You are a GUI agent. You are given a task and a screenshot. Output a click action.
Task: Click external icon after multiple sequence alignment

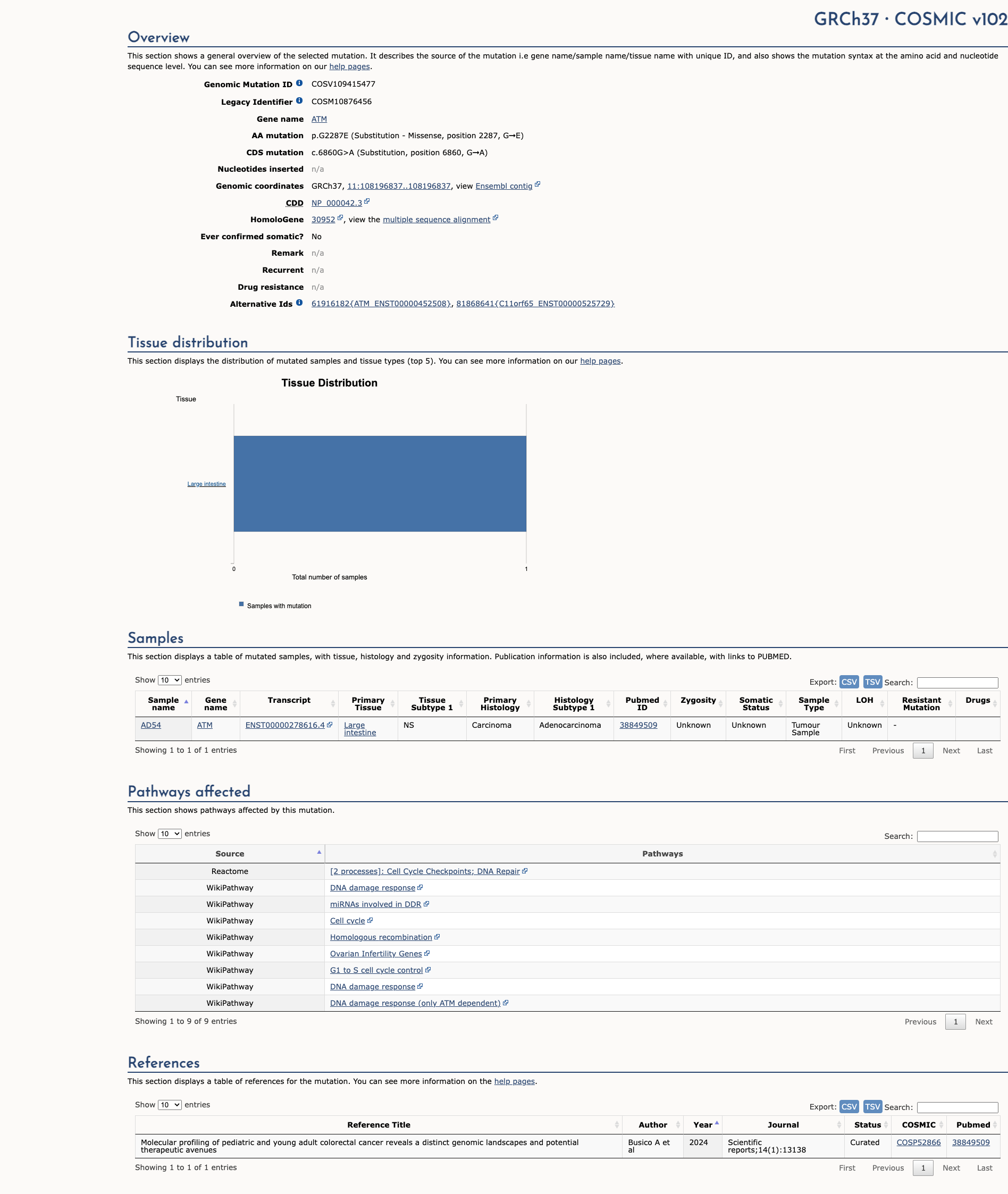pyautogui.click(x=495, y=218)
